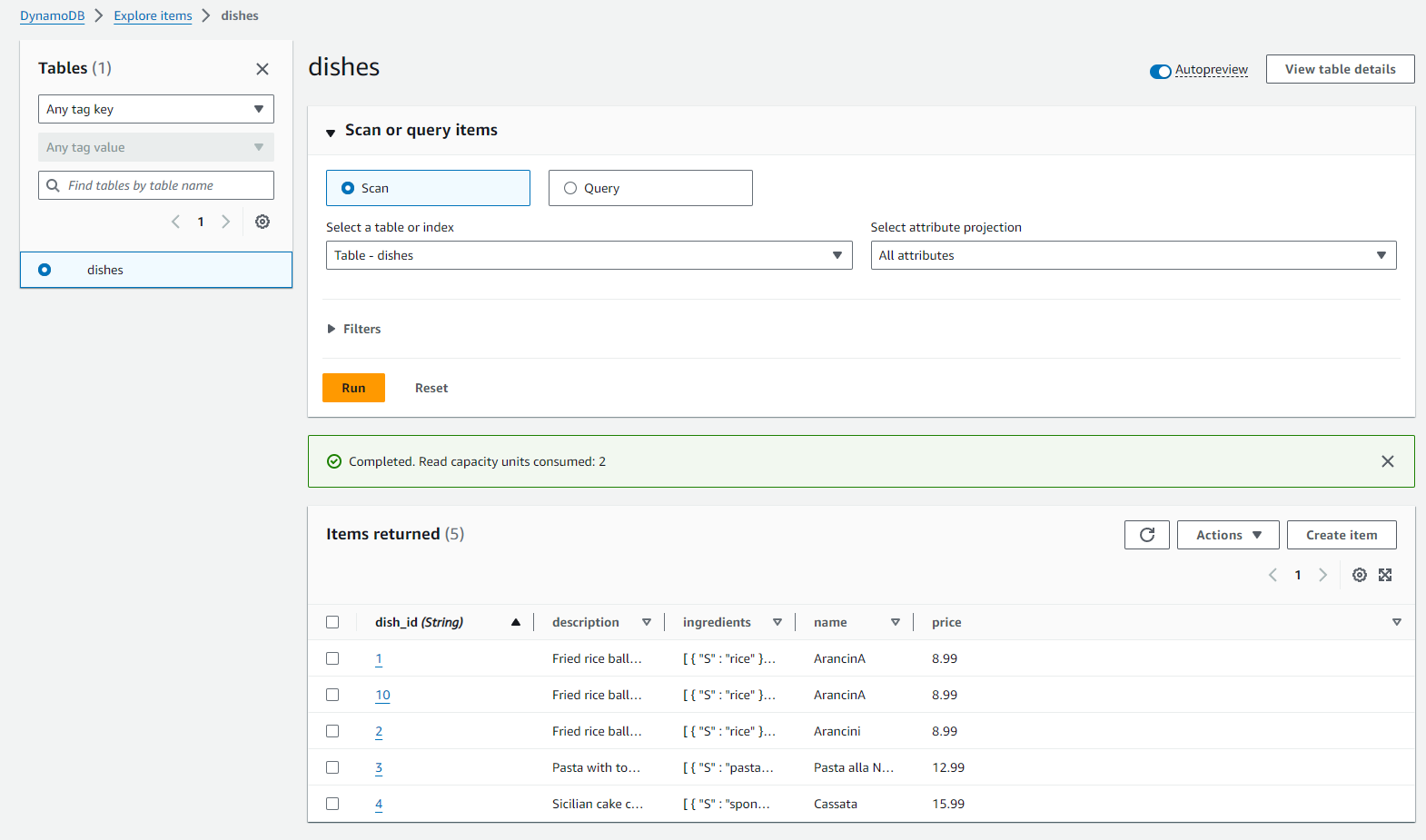Select the Query radio option
The height and width of the screenshot is (840, 1426).
click(650, 188)
